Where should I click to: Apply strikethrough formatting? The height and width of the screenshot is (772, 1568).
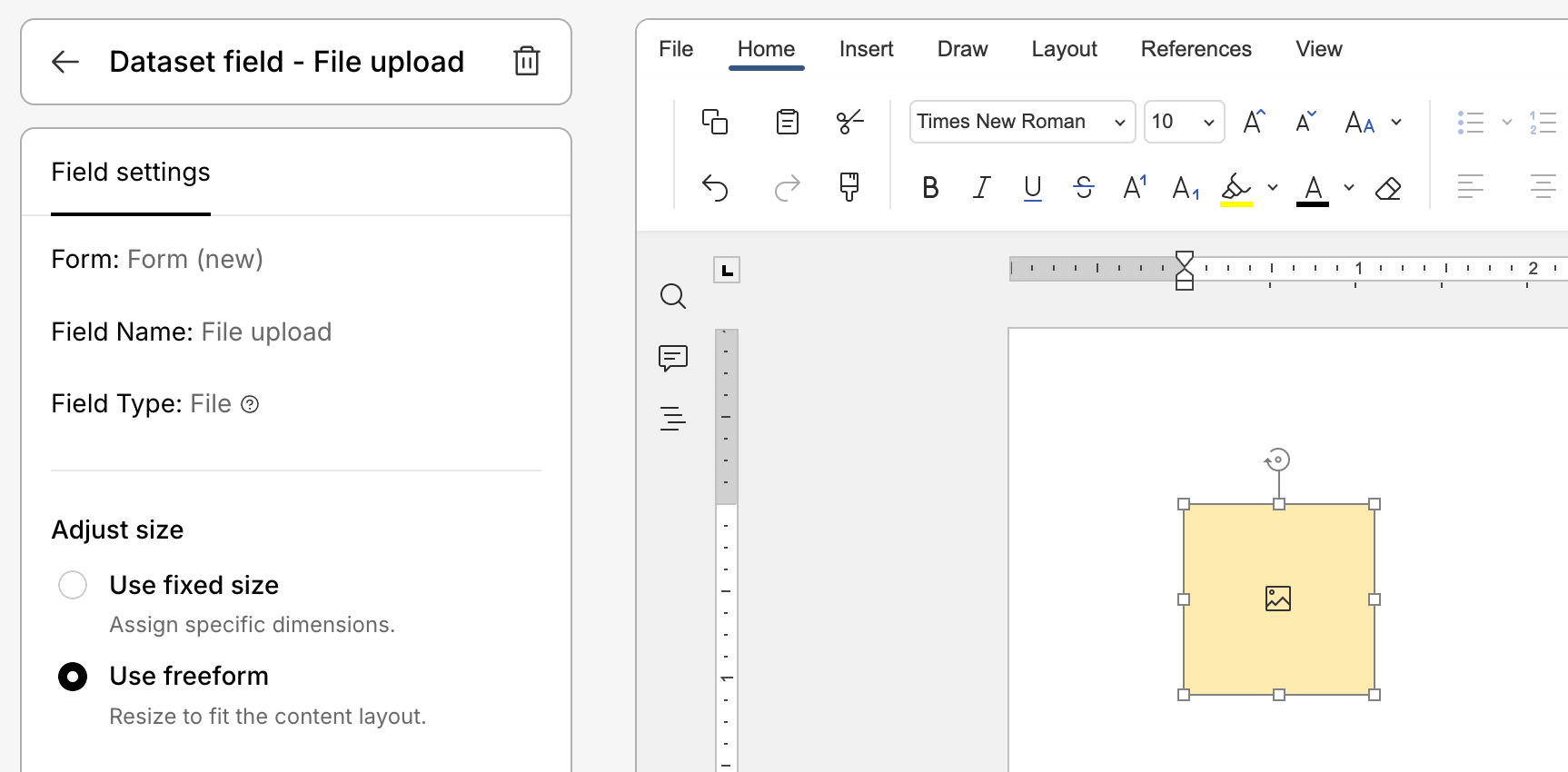[x=1083, y=188]
